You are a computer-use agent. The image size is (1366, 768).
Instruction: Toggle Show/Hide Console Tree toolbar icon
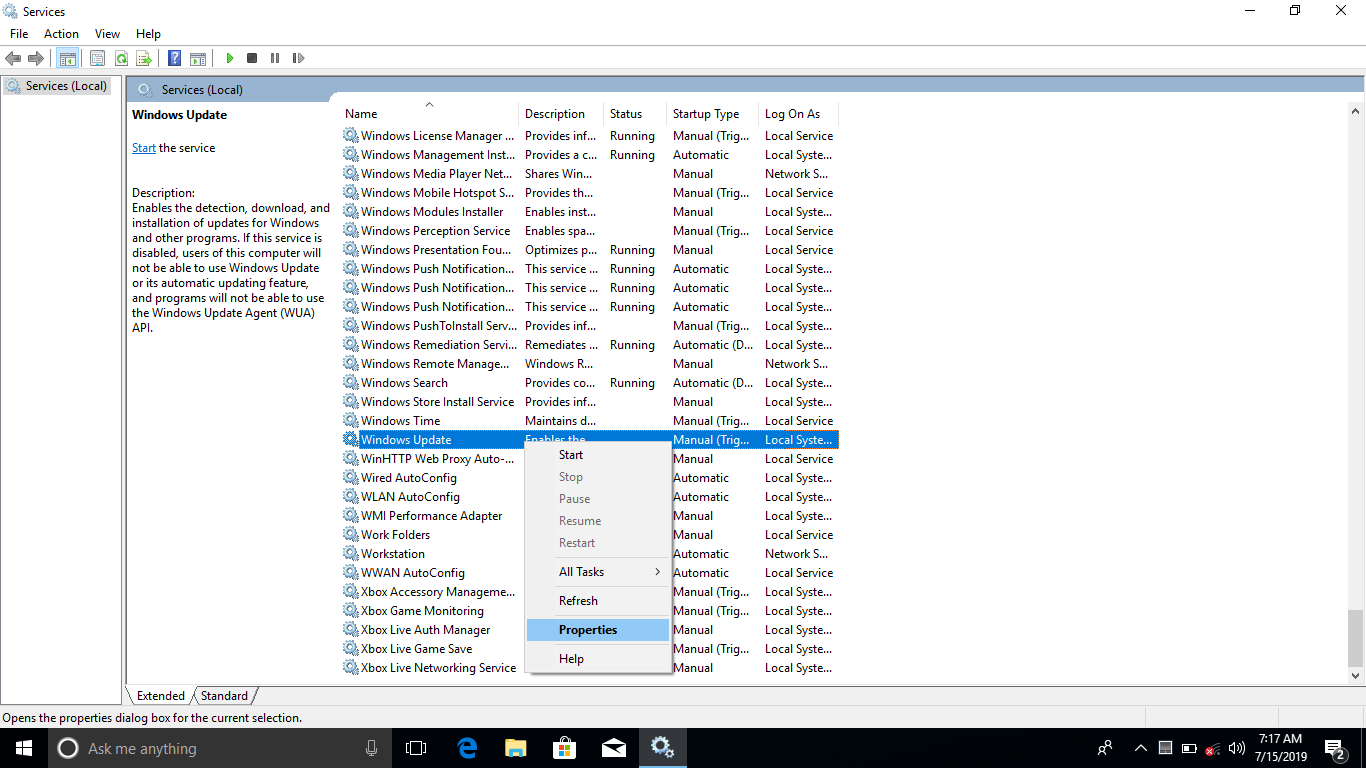coord(67,58)
